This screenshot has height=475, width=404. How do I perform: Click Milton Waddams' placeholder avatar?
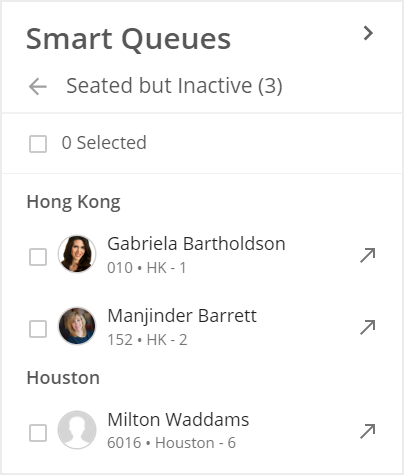click(x=77, y=430)
